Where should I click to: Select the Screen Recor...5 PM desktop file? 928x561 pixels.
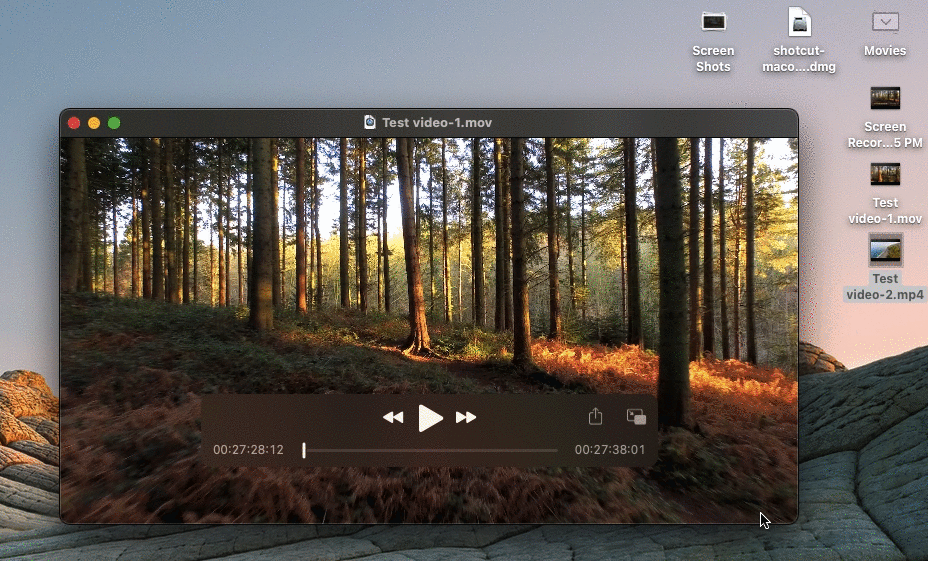[x=885, y=117]
